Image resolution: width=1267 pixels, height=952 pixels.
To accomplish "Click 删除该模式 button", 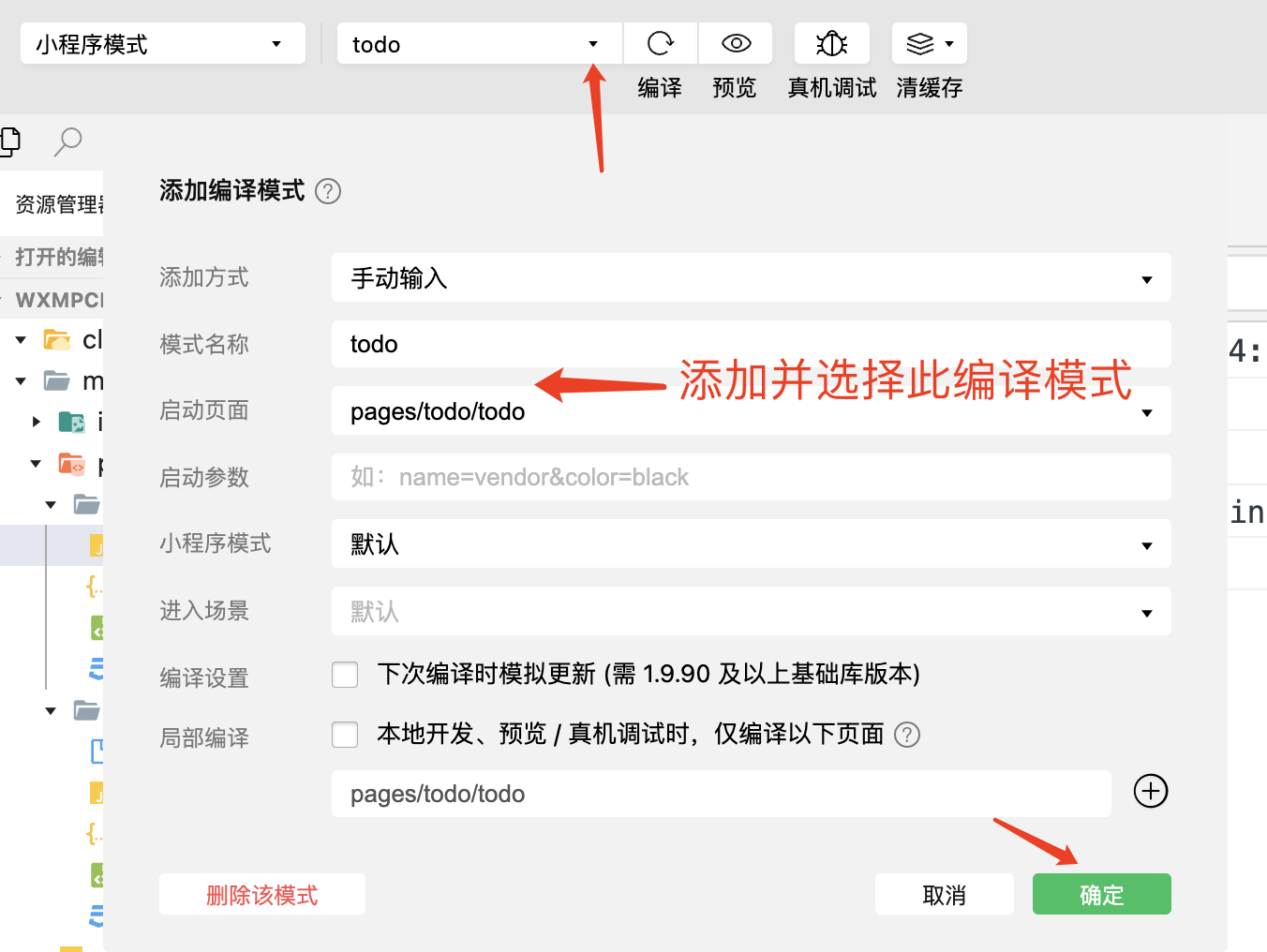I will (262, 895).
